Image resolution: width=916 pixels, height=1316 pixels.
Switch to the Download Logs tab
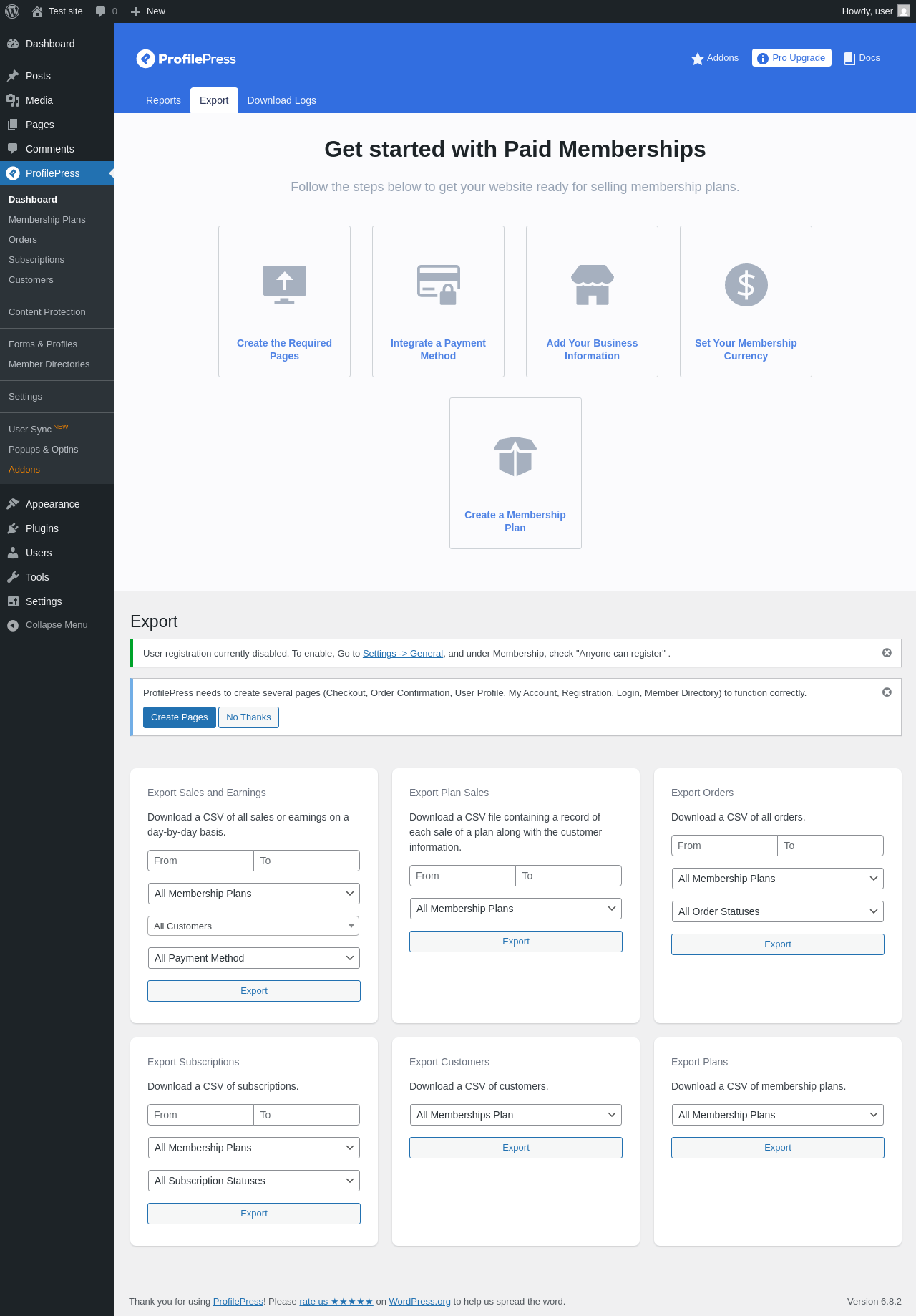281,100
